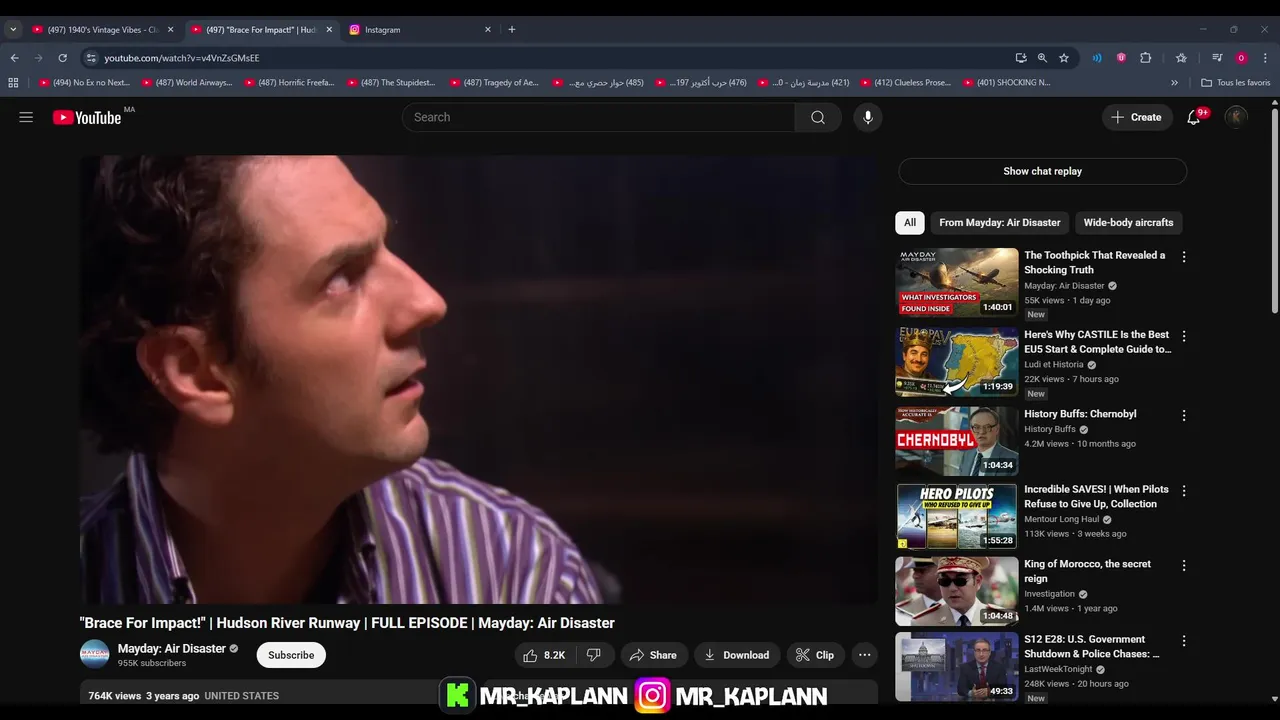The width and height of the screenshot is (1280, 720).
Task: Open the YouTube guide hamburger menu
Action: click(x=26, y=117)
